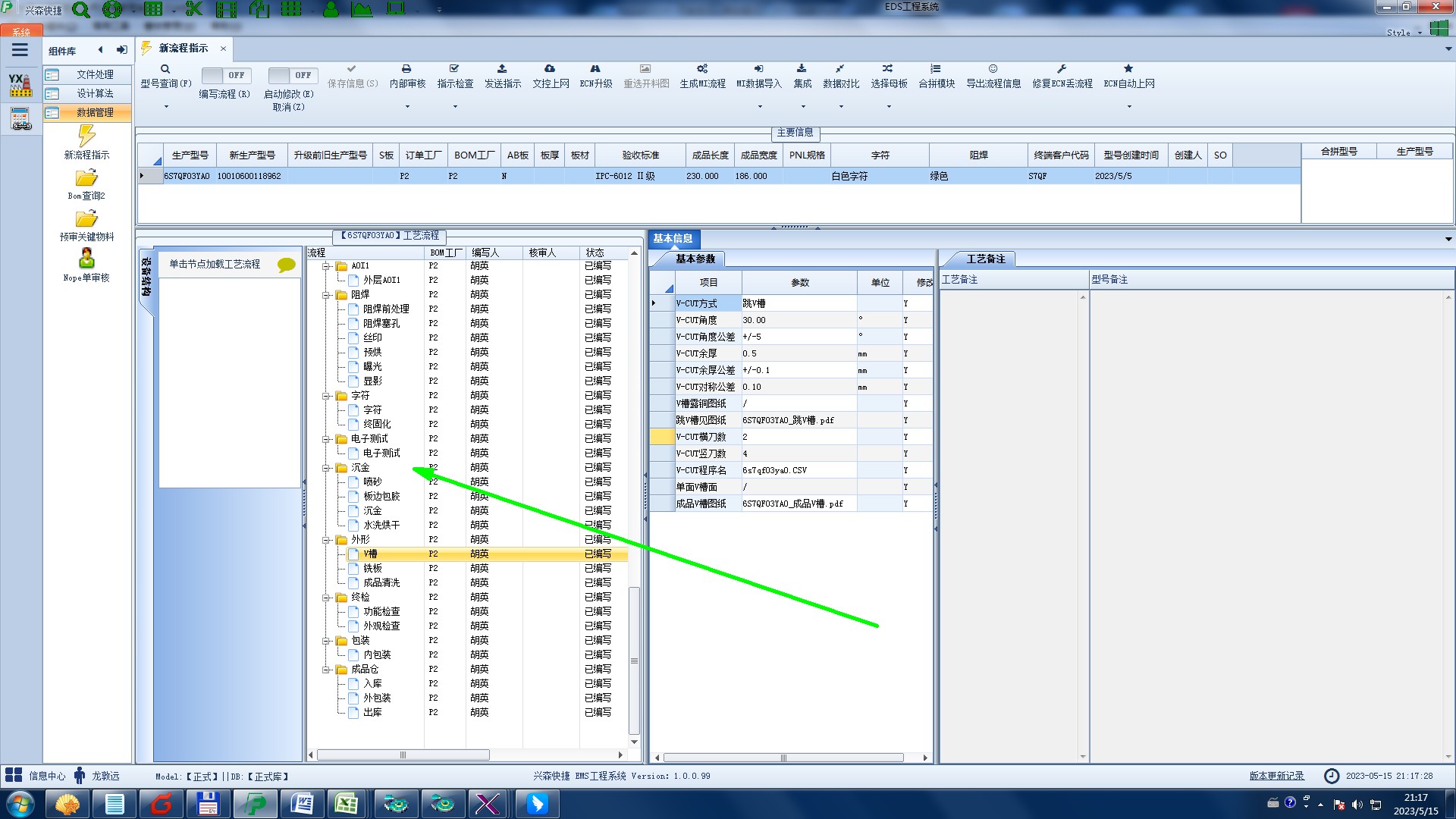Switch to 工艺备注 tab

pyautogui.click(x=986, y=259)
